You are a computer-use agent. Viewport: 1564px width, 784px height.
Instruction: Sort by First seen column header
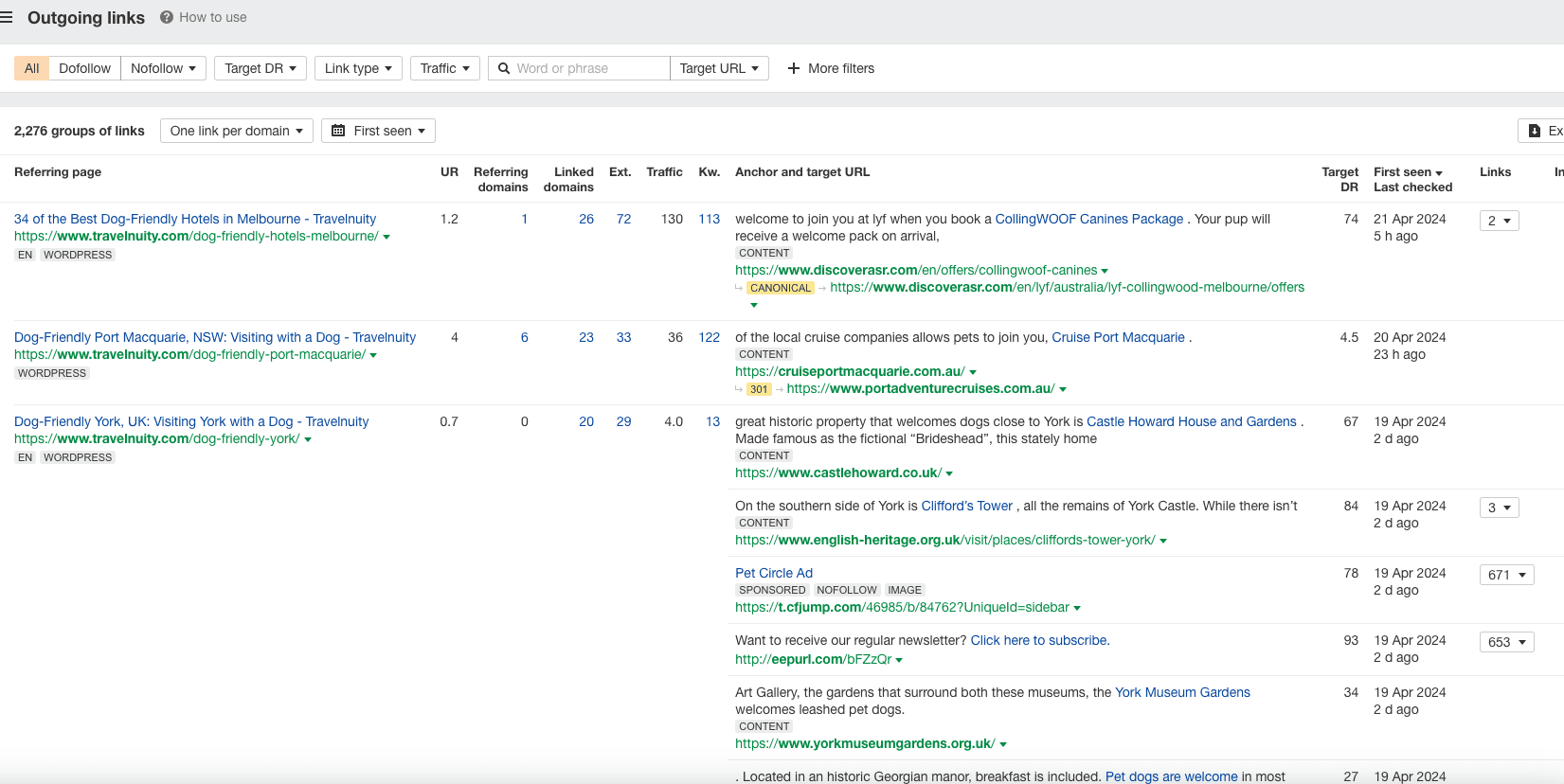point(1408,171)
